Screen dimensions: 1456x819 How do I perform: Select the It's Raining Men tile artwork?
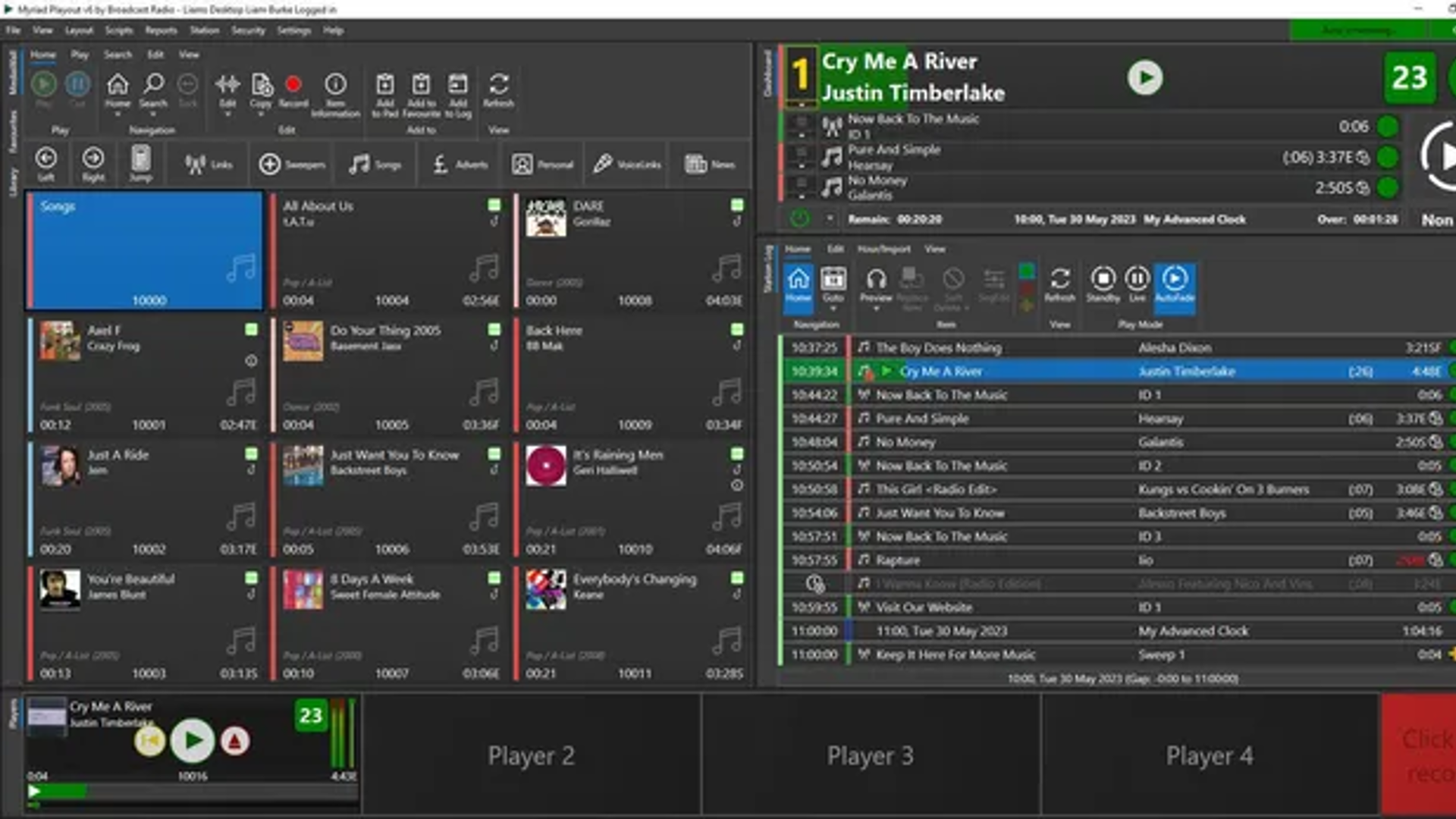pyautogui.click(x=546, y=465)
